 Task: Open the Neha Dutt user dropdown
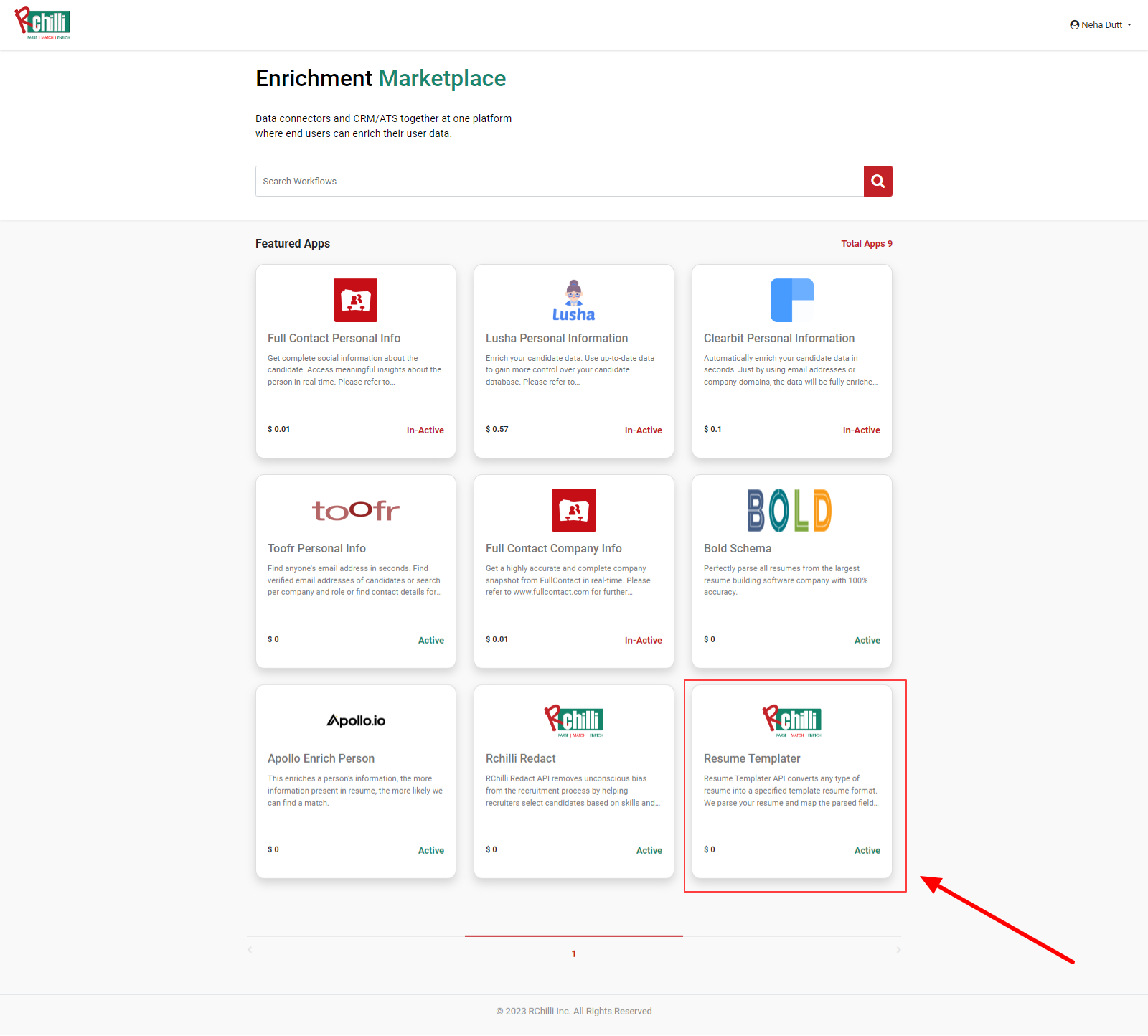click(x=1100, y=24)
